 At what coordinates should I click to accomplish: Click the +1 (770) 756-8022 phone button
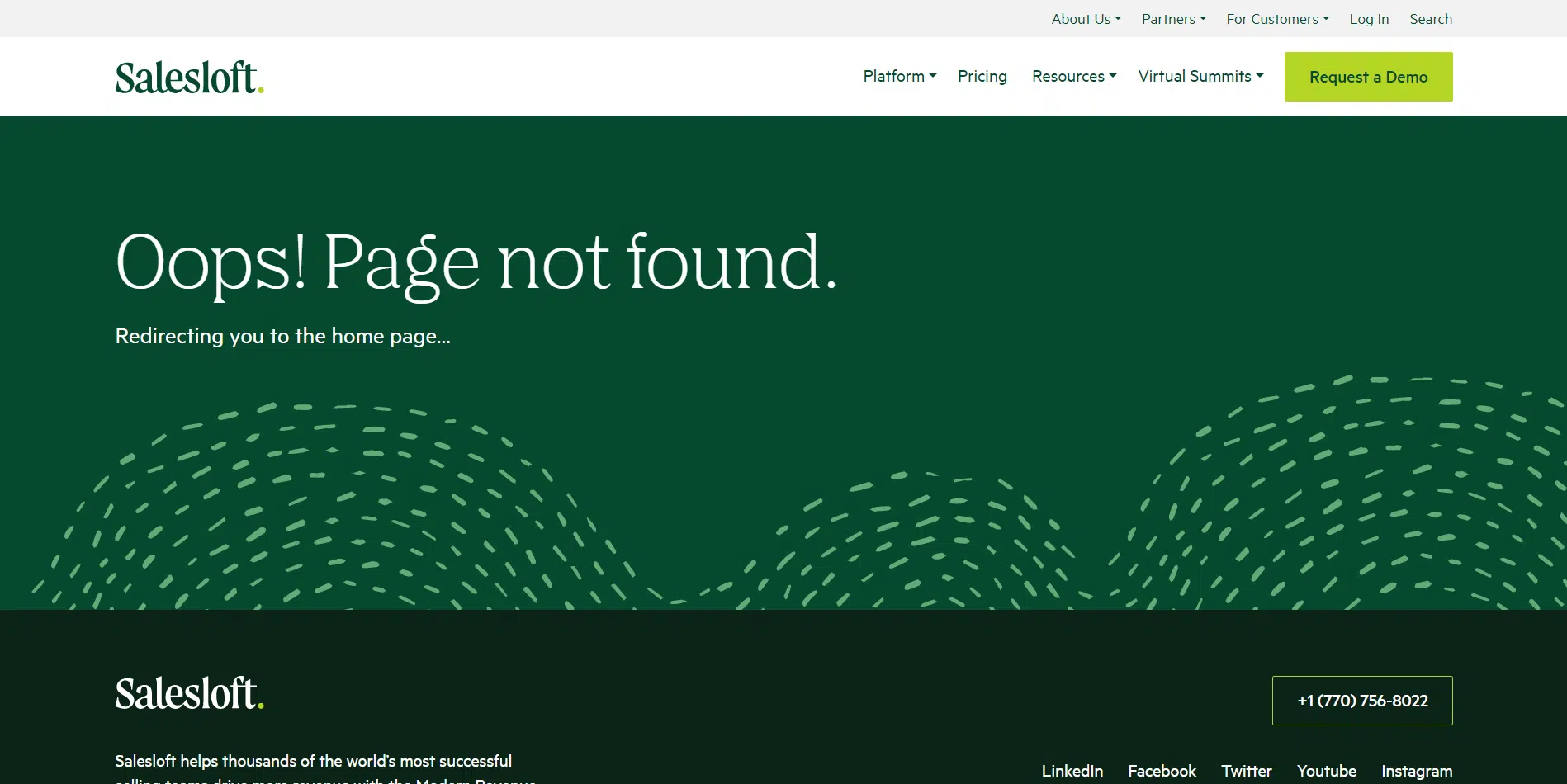(1362, 701)
